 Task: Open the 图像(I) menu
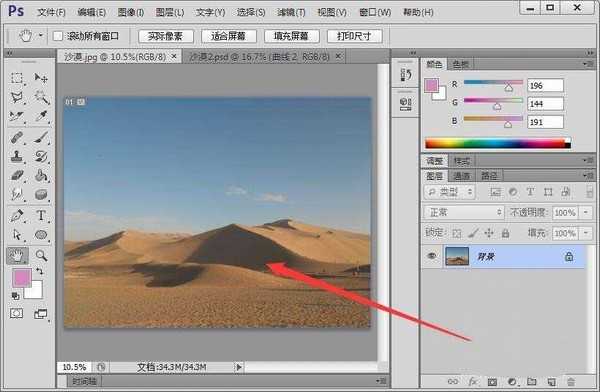131,12
